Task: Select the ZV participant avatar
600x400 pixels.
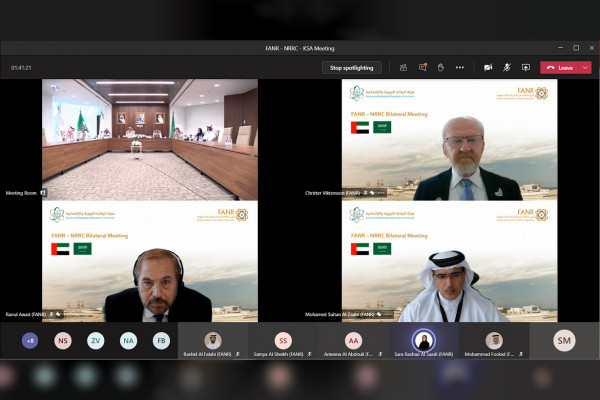Action: (96, 340)
